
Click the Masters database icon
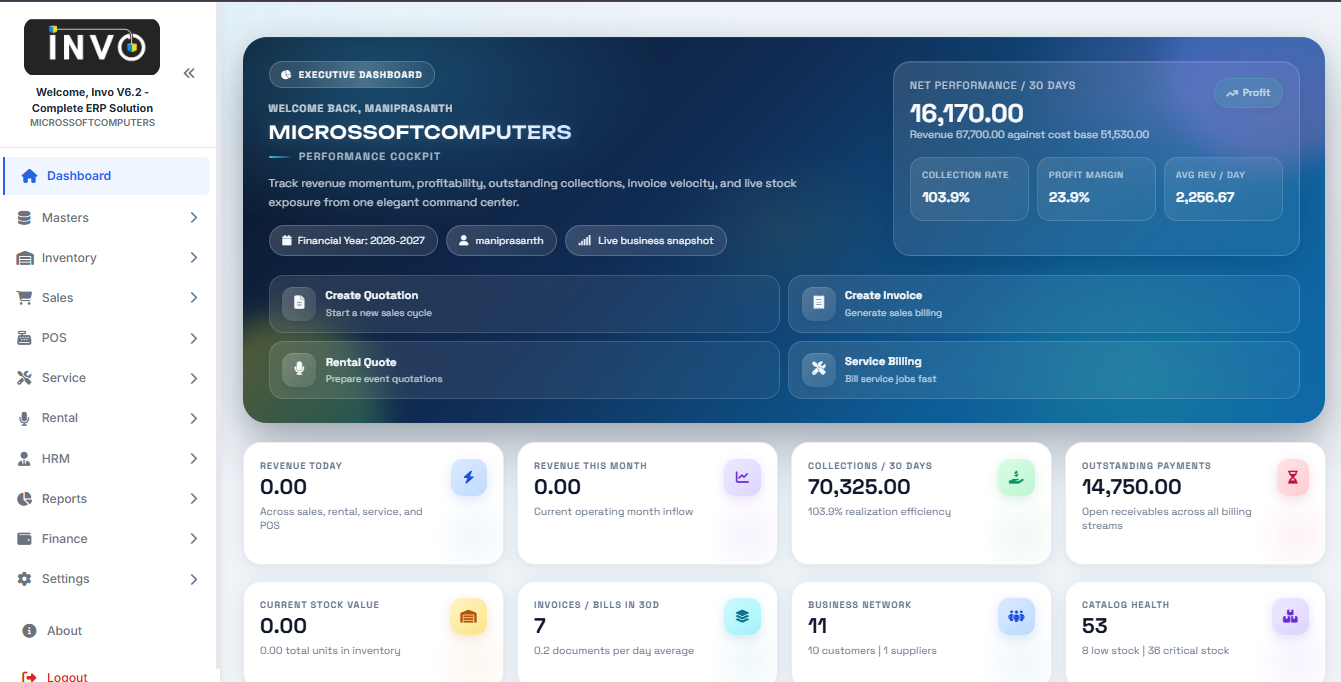coord(24,218)
